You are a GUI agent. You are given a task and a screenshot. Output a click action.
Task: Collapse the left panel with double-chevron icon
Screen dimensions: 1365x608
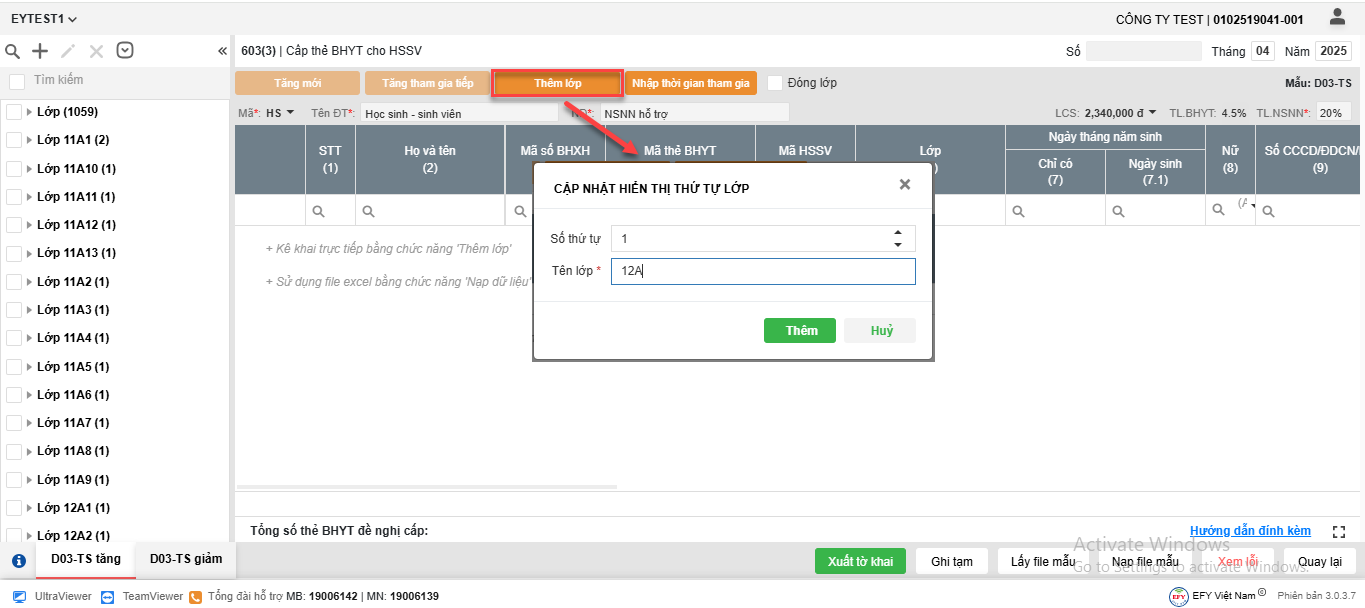coord(222,51)
